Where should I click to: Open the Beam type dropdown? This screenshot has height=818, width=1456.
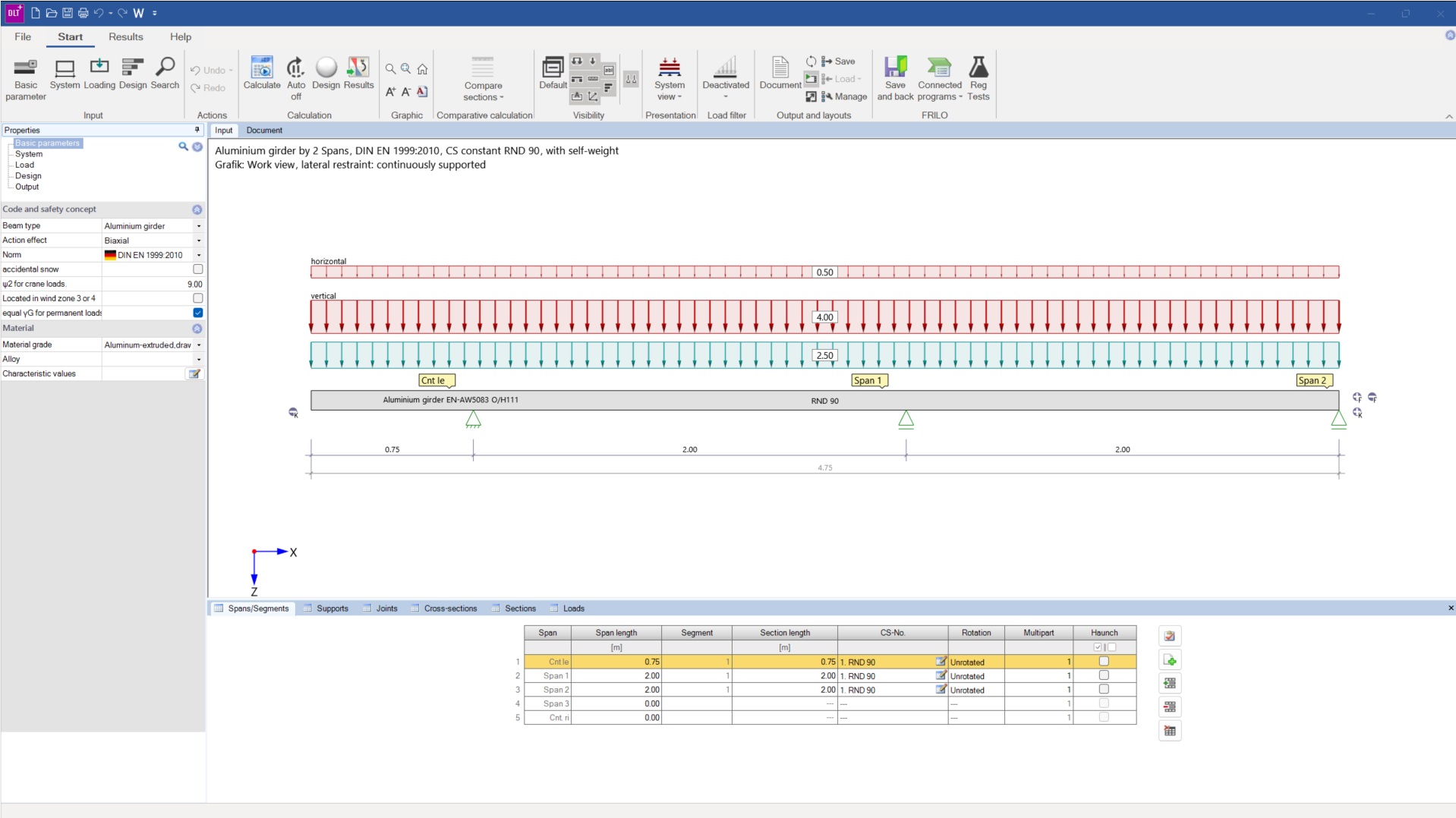(x=199, y=226)
